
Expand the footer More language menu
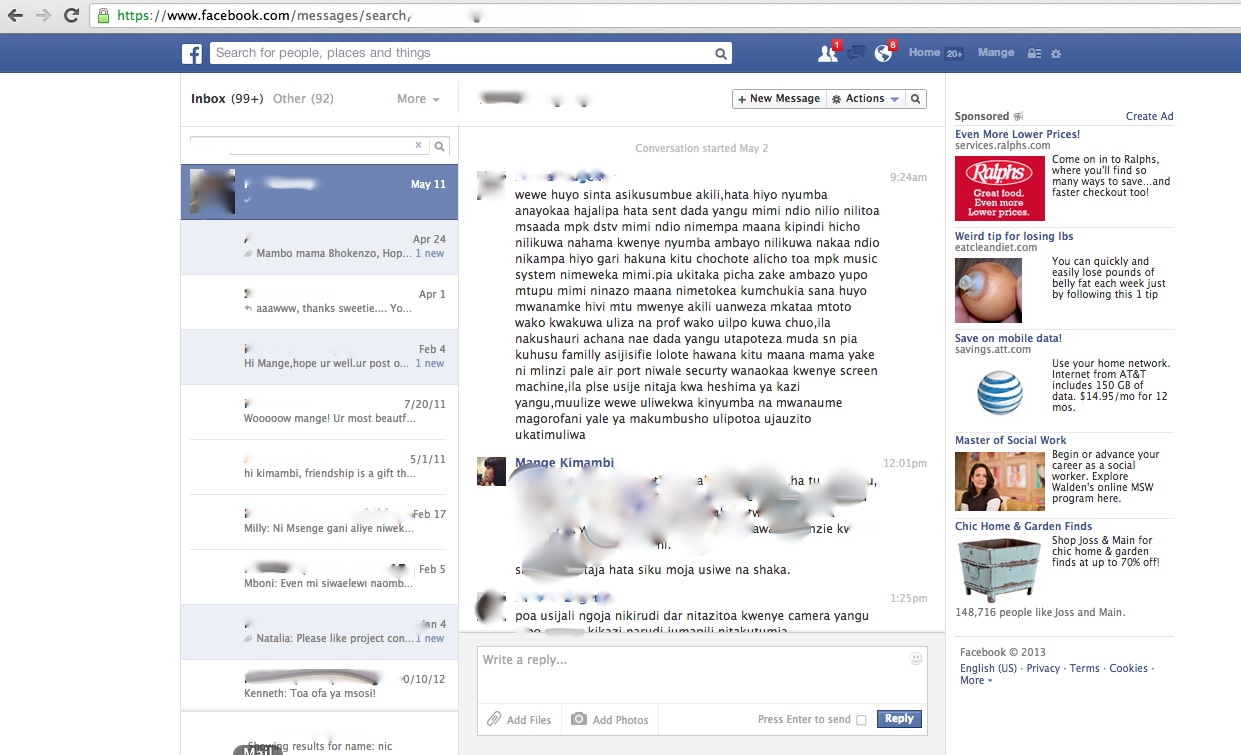click(976, 680)
